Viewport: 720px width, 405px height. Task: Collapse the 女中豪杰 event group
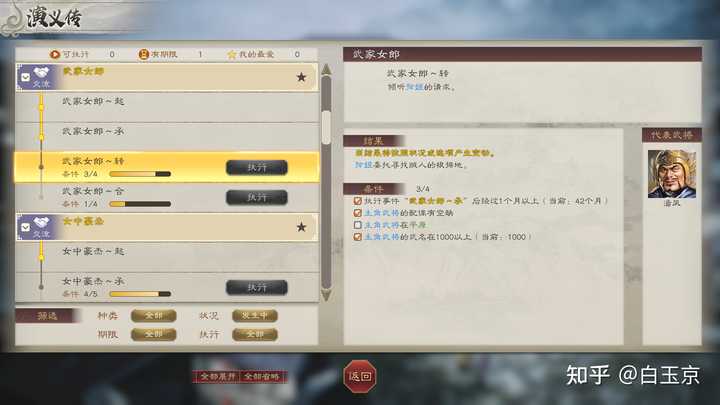click(26, 227)
